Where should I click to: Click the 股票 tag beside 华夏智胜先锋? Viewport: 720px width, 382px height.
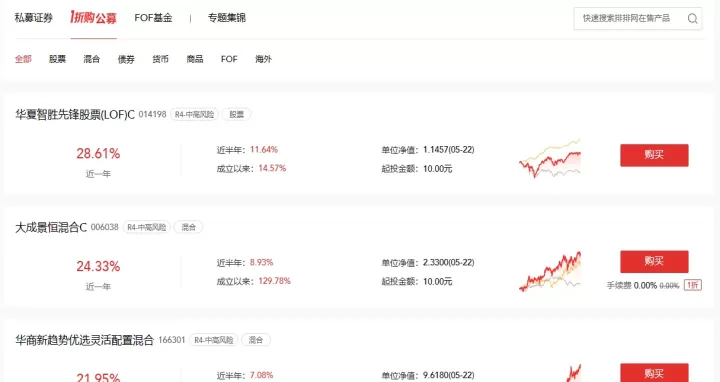[236, 114]
